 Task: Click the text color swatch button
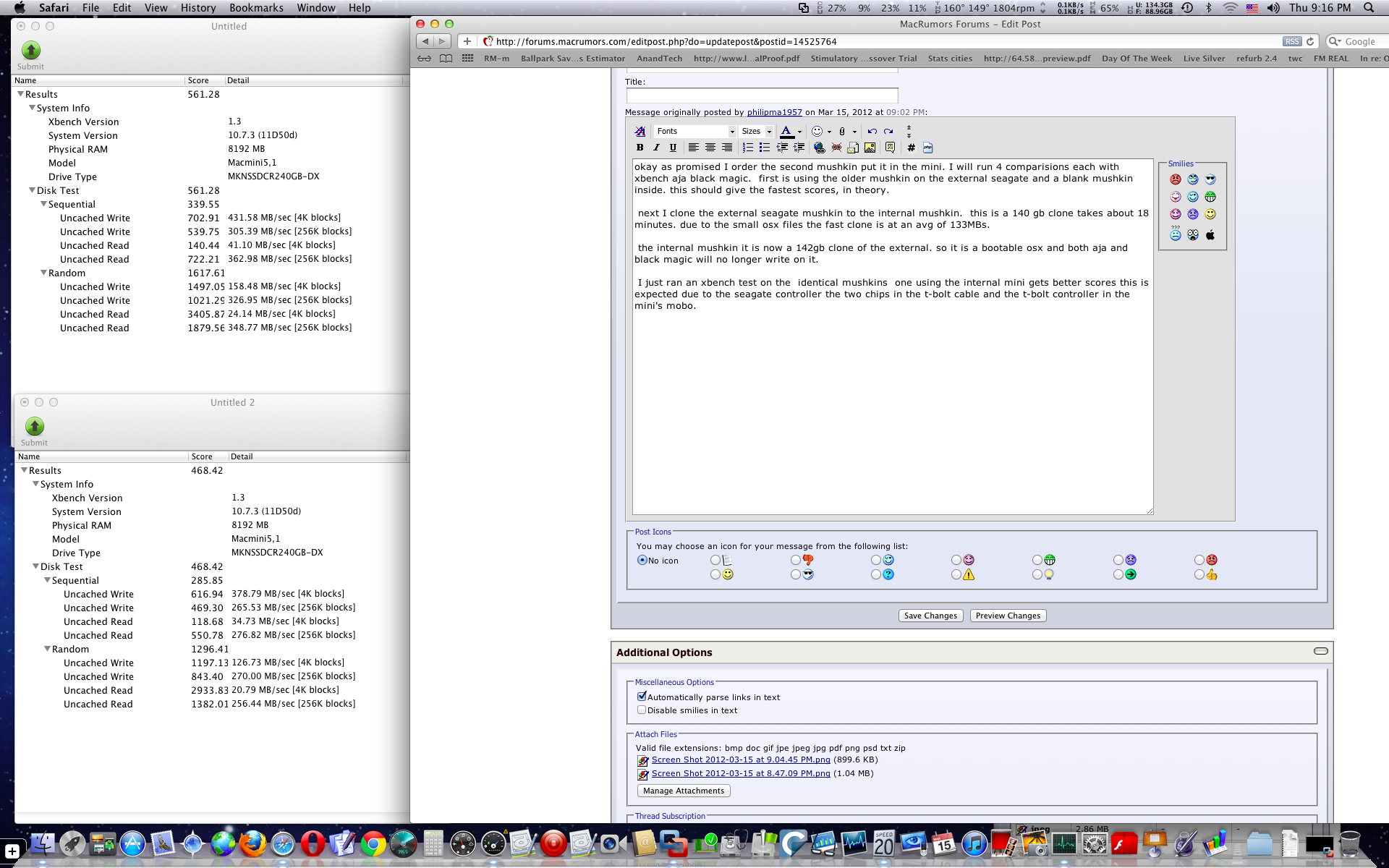[786, 132]
